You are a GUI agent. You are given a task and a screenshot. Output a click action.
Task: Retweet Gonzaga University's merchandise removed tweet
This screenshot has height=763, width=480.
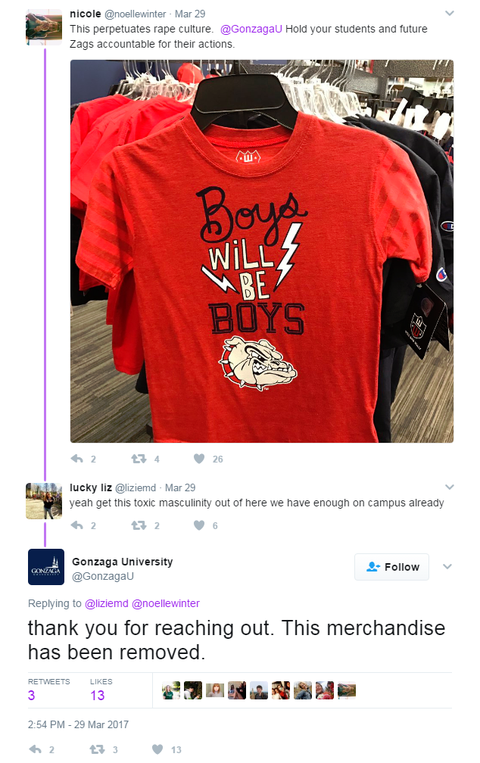97,749
